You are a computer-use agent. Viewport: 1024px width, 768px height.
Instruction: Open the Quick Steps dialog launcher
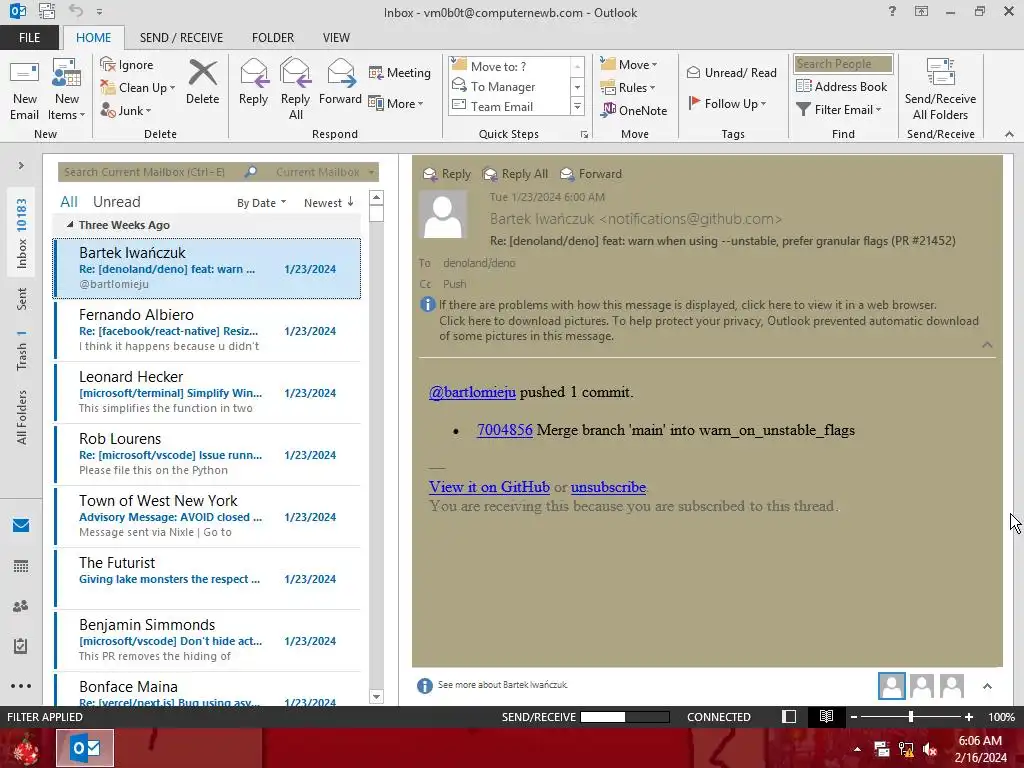(x=584, y=135)
